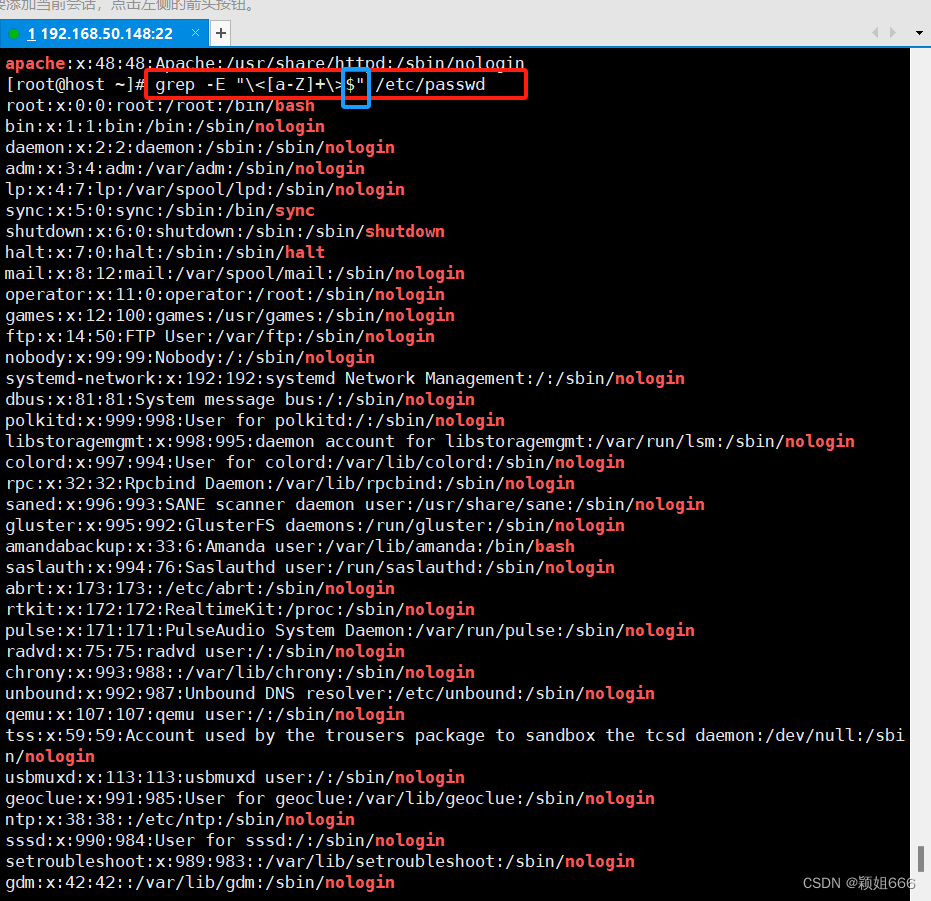The image size is (931, 901).
Task: Click the adm:x:3:4 output line
Action: pyautogui.click(x=185, y=169)
